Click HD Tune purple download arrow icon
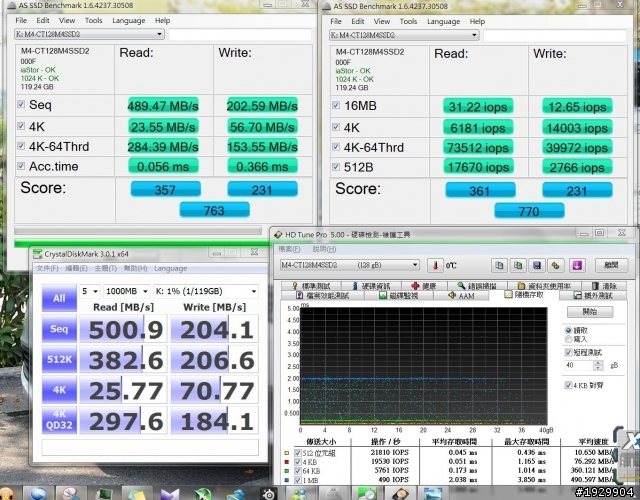 [x=577, y=266]
